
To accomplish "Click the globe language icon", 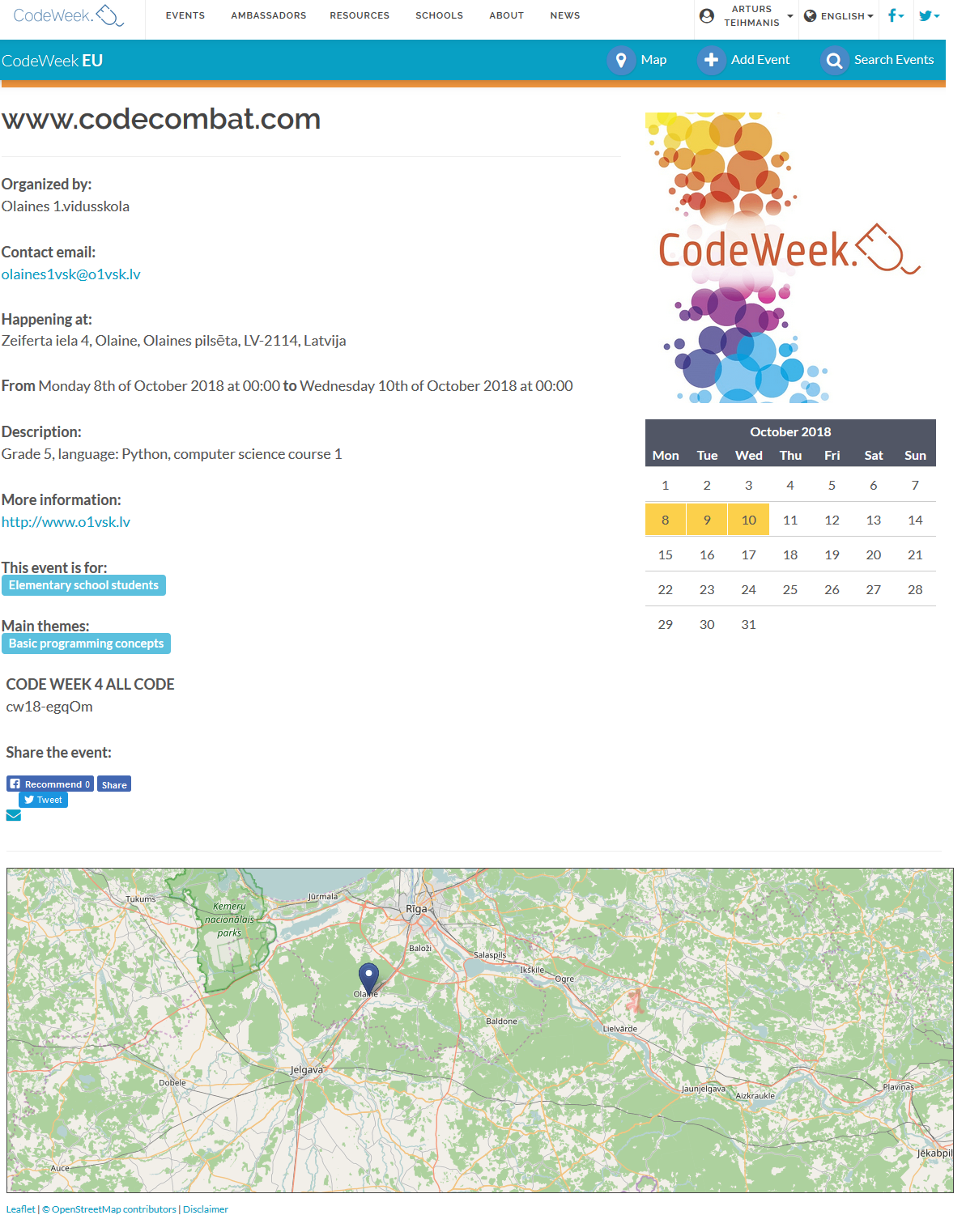I will pyautogui.click(x=810, y=16).
